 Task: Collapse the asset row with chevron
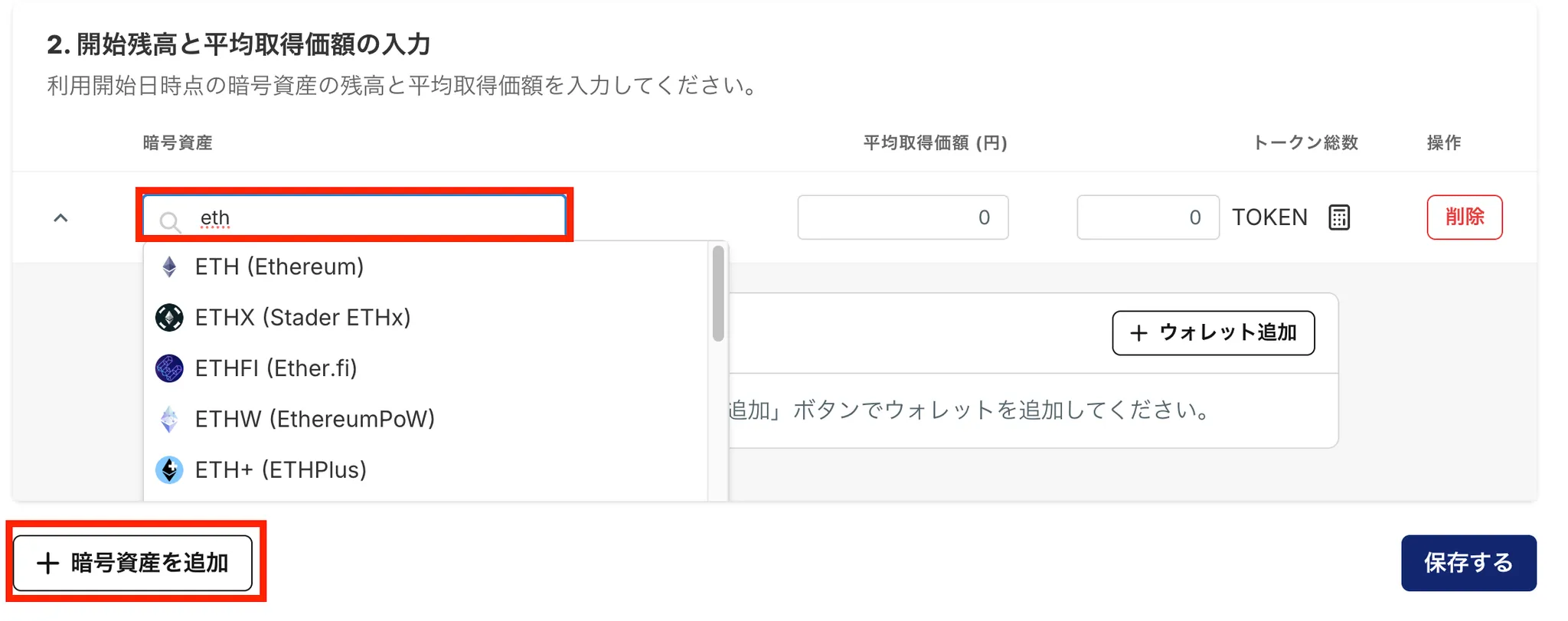61,218
